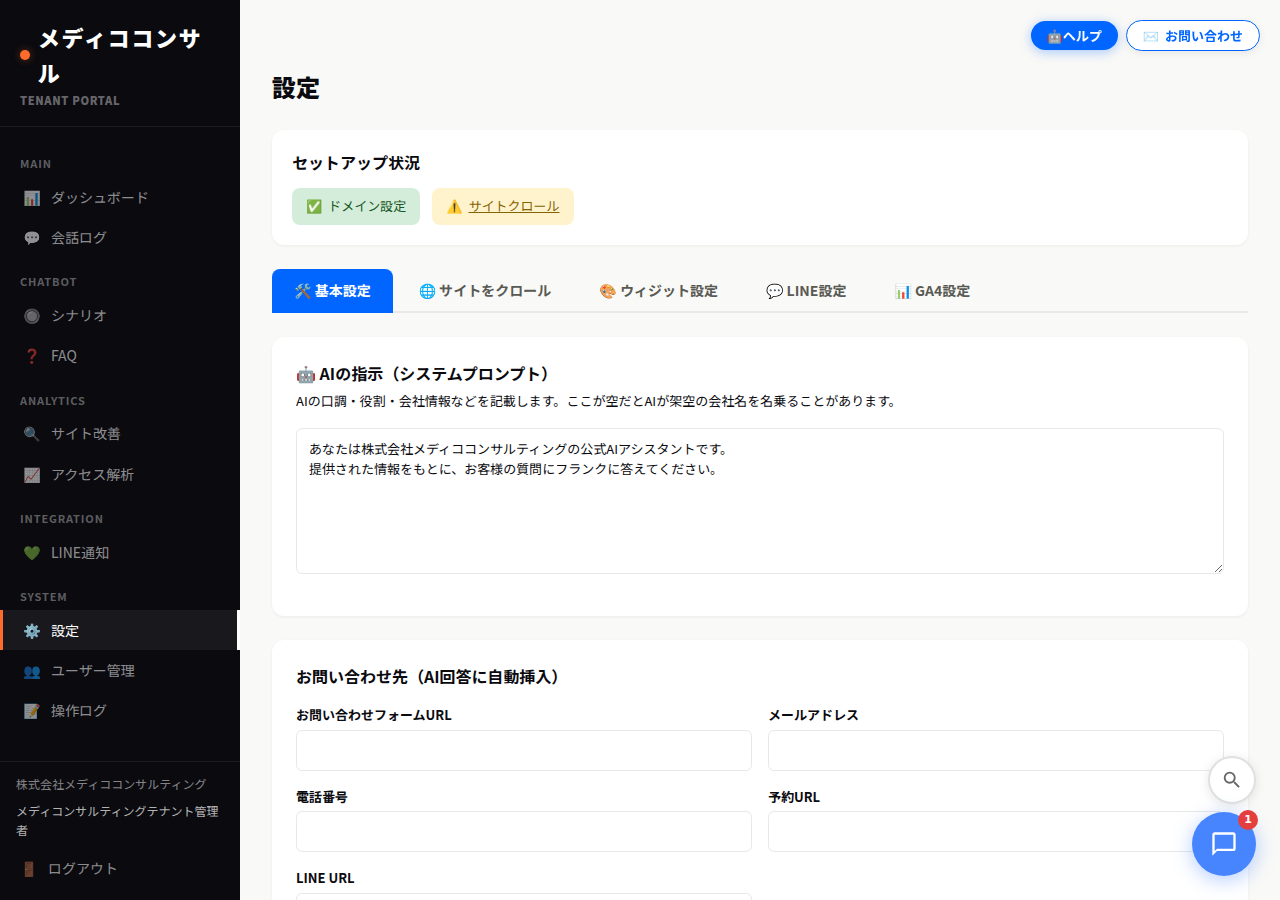Screen dimensions: 1280x900
Task: Click the ヘルプ button
Action: (x=1074, y=35)
